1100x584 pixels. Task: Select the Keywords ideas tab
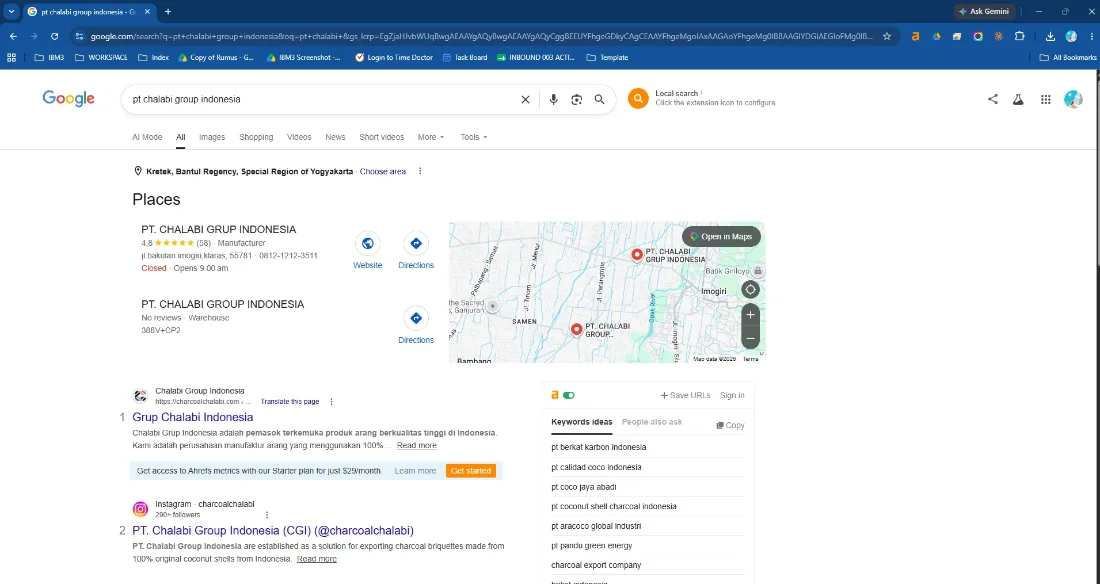[582, 422]
